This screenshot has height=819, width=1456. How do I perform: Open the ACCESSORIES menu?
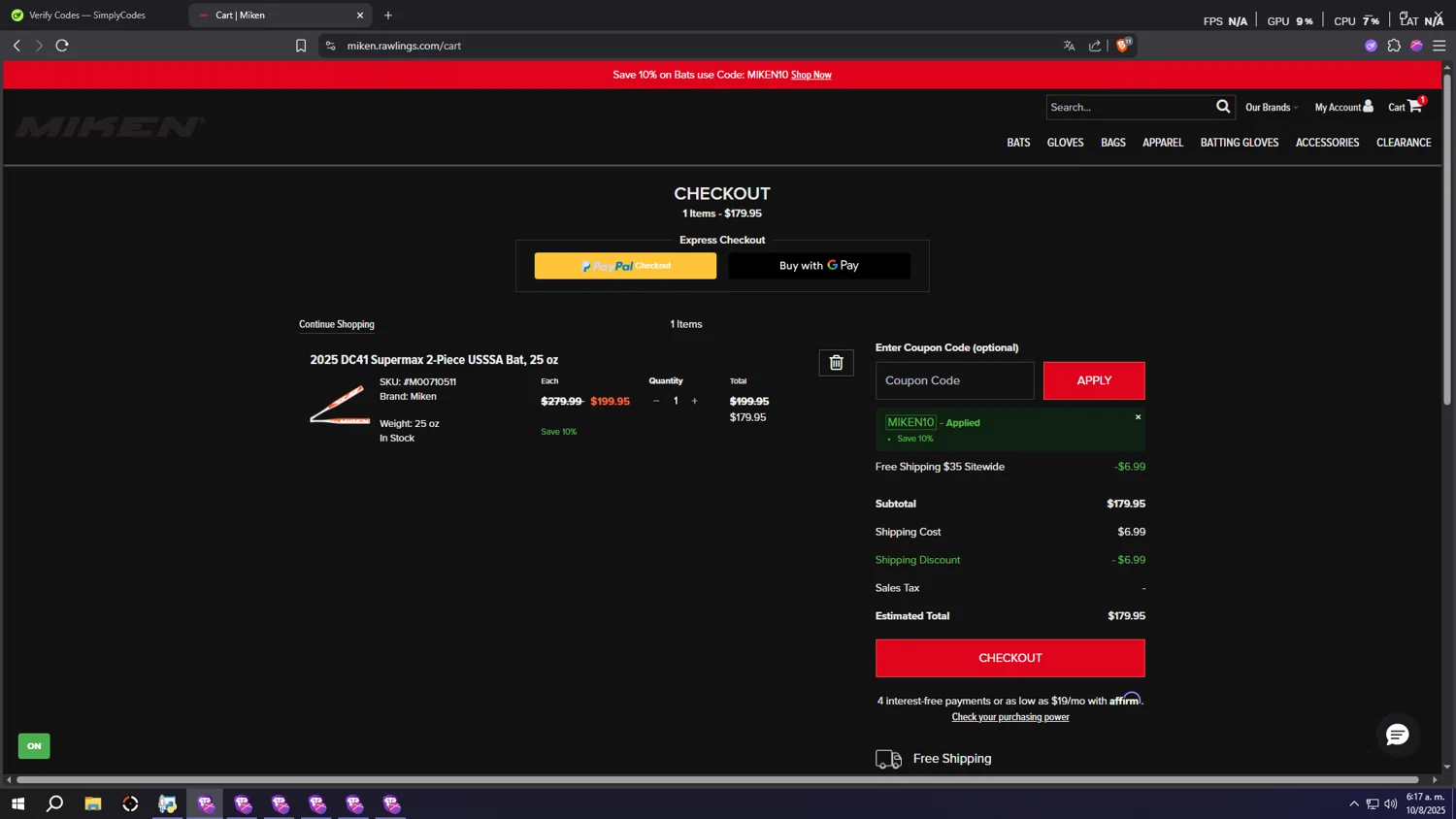[1327, 143]
